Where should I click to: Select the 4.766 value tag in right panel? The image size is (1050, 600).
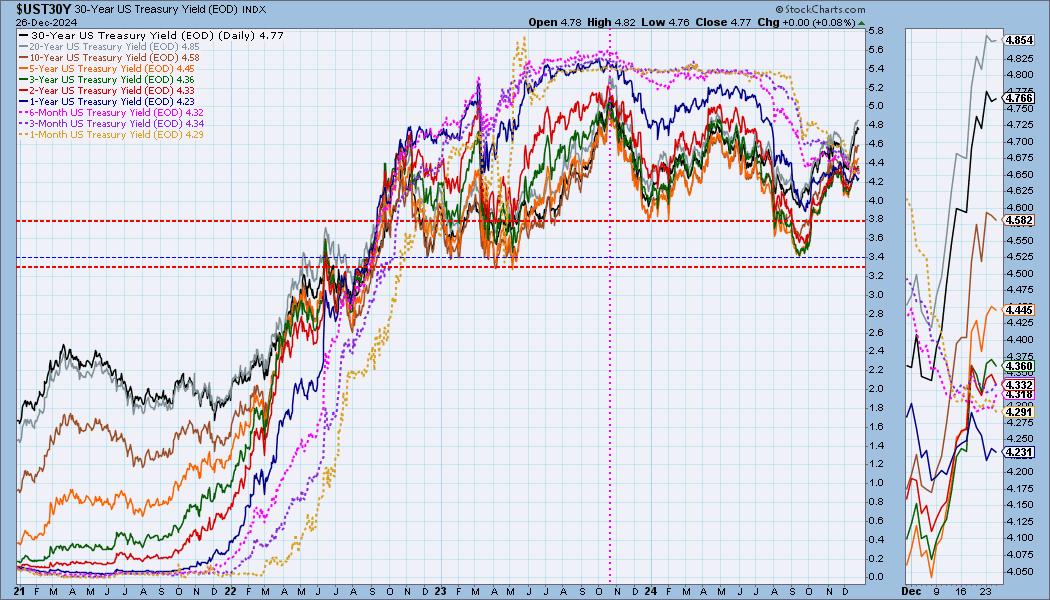[1019, 98]
